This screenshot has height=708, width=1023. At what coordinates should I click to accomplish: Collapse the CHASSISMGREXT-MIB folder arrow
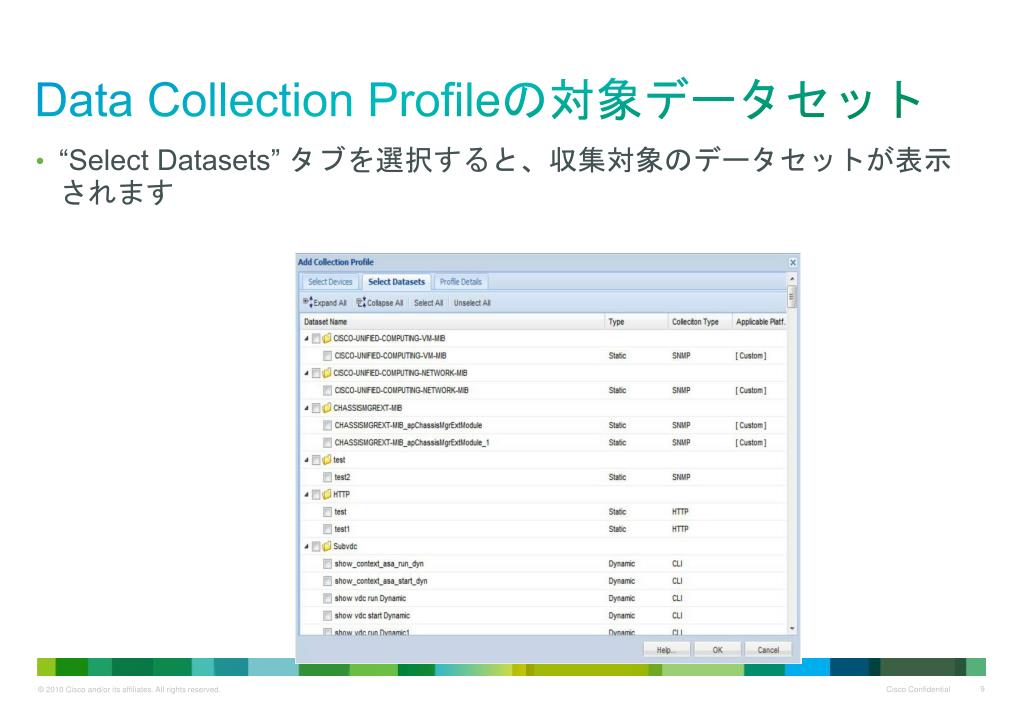307,408
